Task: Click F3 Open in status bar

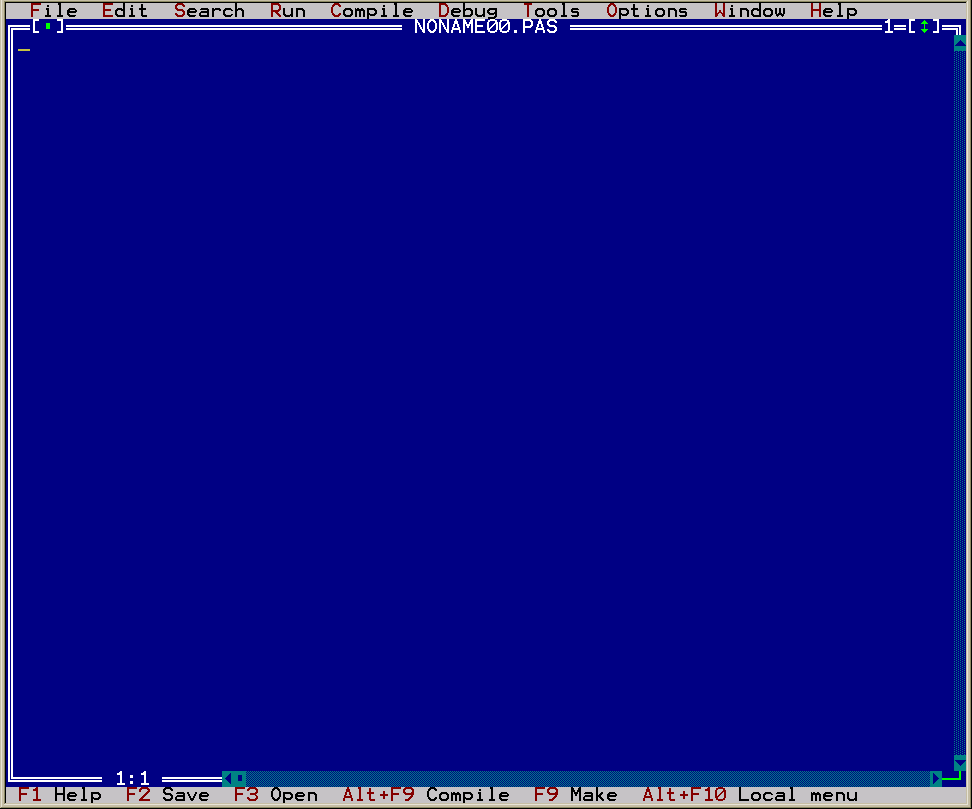Action: (x=275, y=795)
